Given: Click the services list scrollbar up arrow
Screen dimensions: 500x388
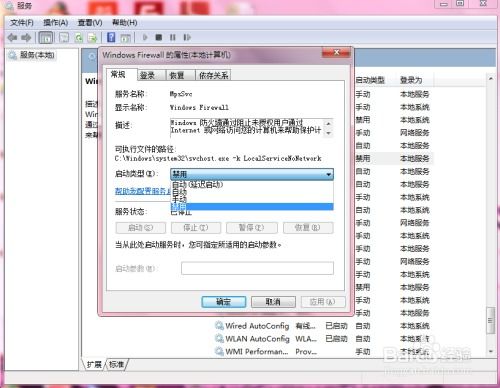Looking at the screenshot, I should pos(491,79).
